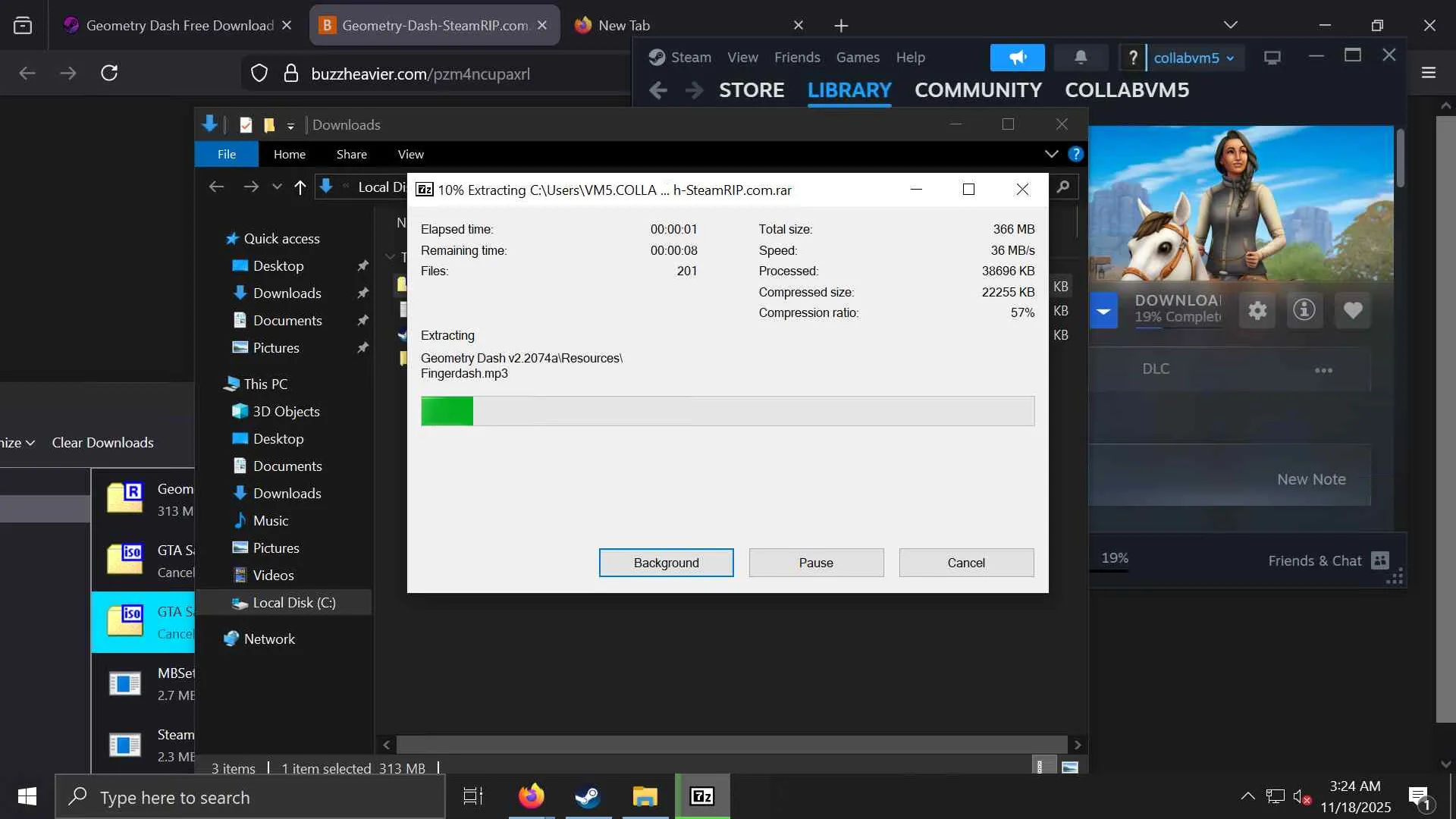
Task: Click the game info icon
Action: click(1304, 310)
